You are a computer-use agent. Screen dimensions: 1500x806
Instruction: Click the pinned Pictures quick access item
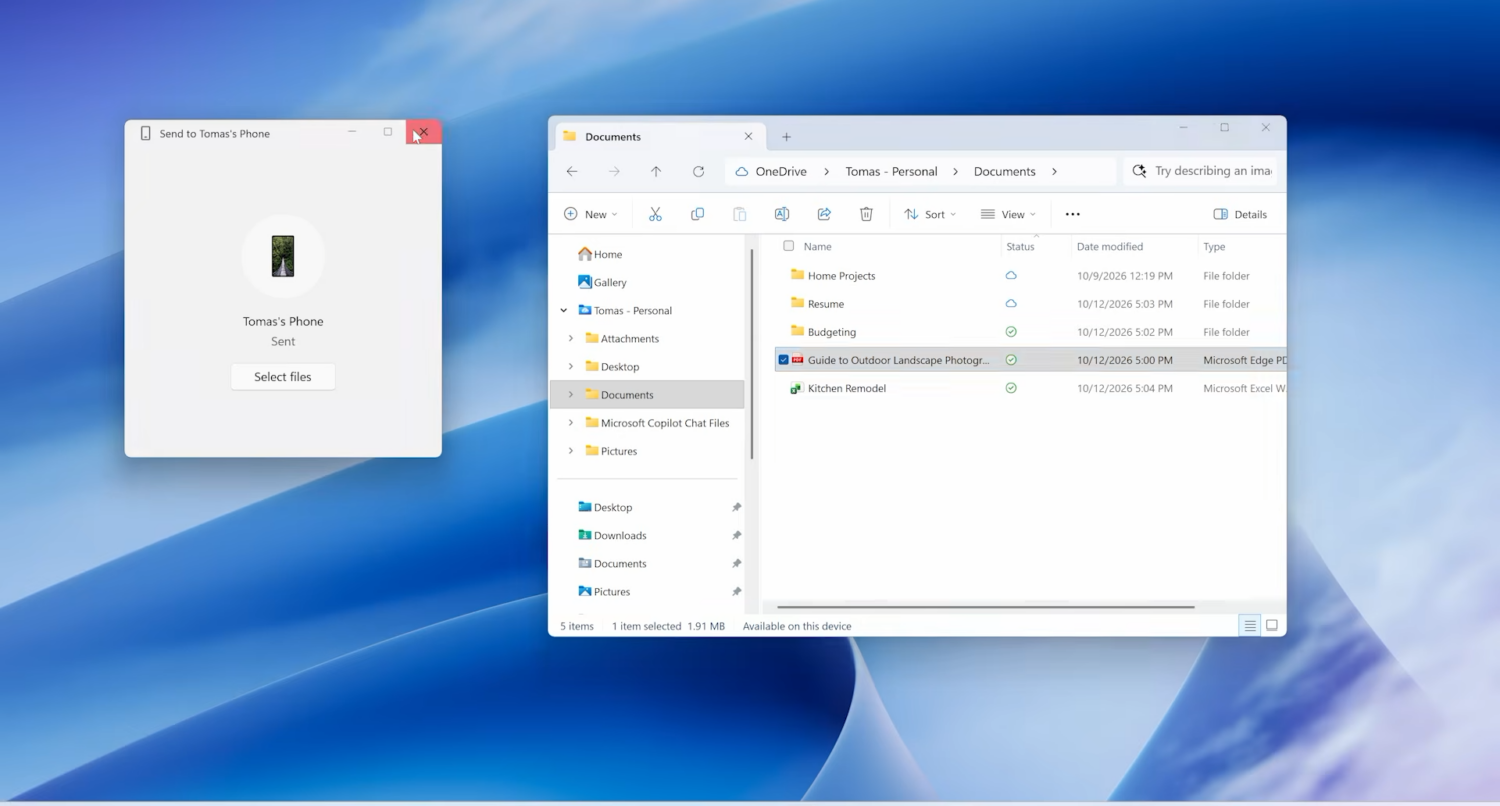point(604,591)
